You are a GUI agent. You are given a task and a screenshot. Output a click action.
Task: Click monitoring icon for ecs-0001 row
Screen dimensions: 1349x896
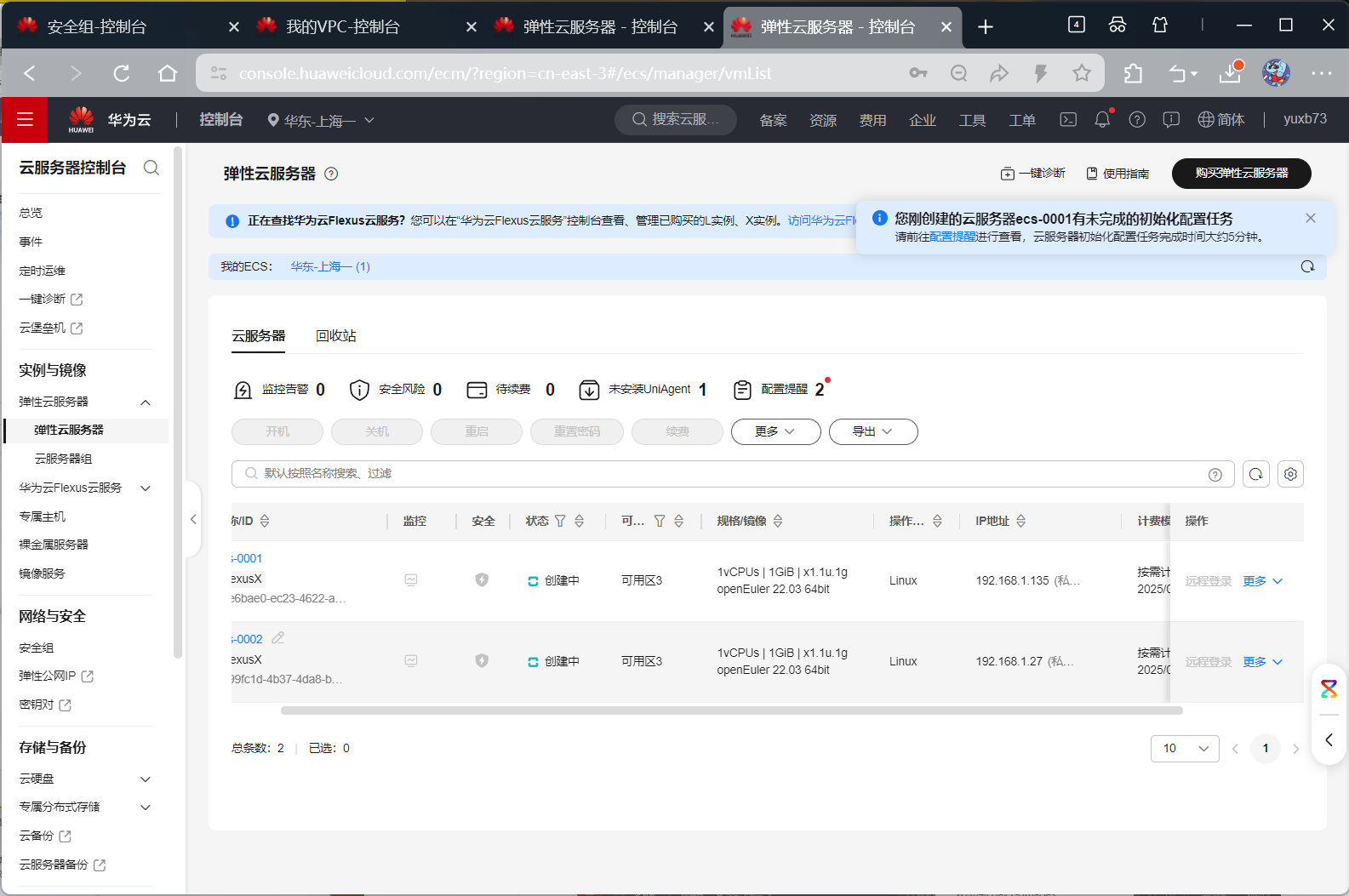[x=411, y=580]
